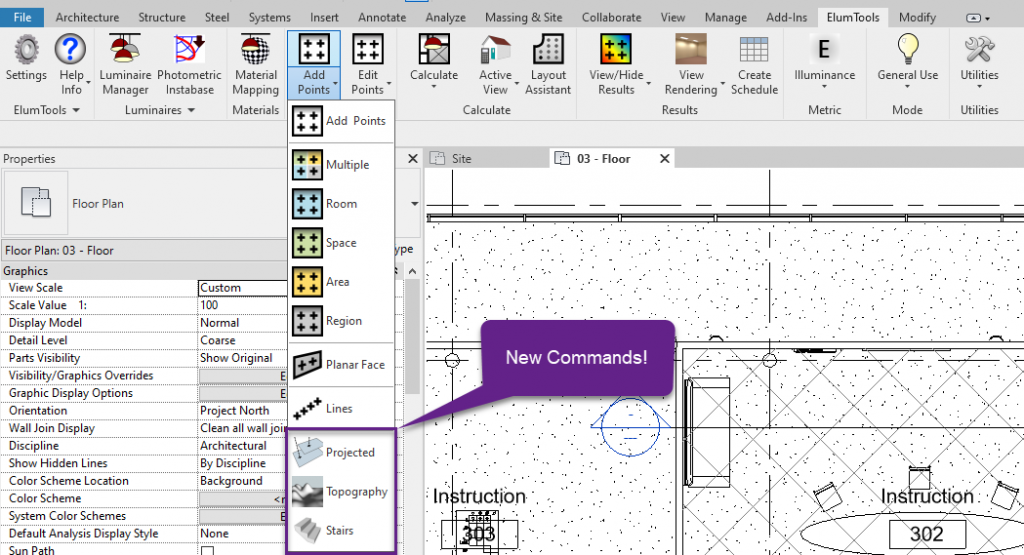The height and width of the screenshot is (555, 1024).
Task: Open the Edit Points dropdown arrow
Action: click(389, 84)
